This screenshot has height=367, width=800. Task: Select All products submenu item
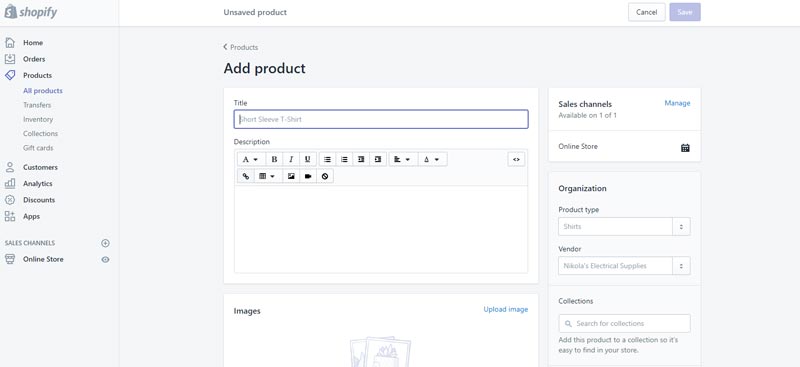point(43,91)
